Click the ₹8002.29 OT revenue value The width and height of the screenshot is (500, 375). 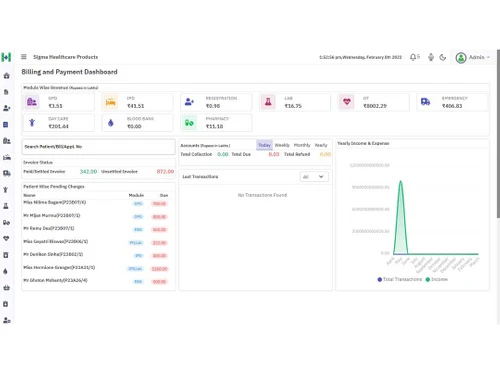click(x=375, y=106)
